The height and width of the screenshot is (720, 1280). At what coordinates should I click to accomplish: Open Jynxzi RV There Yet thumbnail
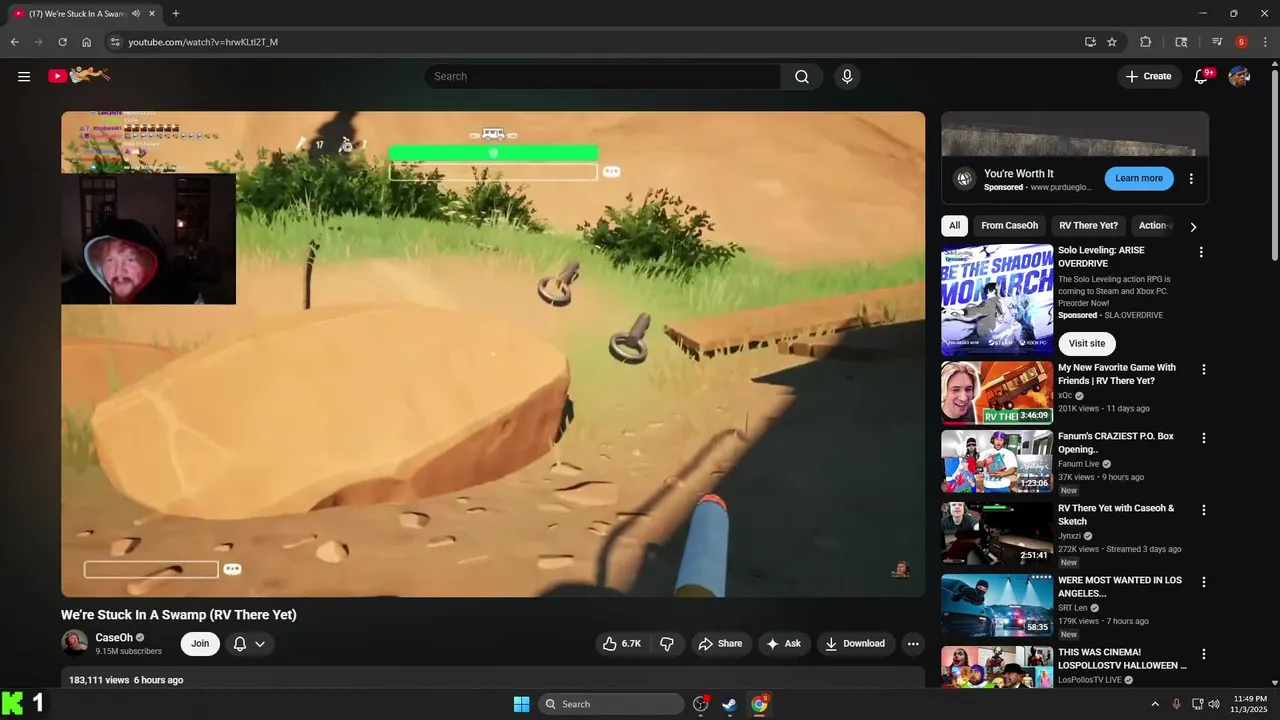[x=997, y=533]
